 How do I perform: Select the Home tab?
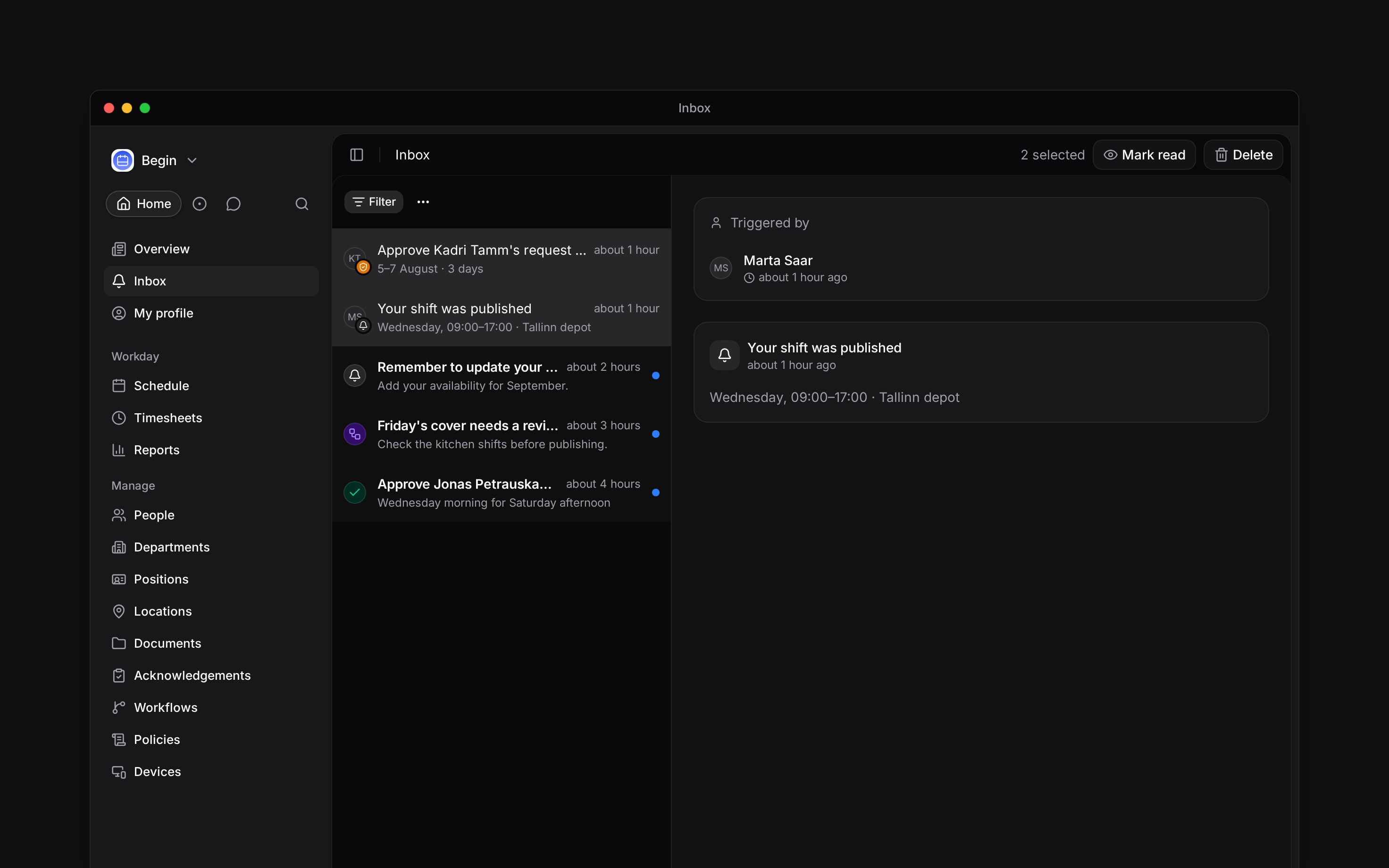[143, 204]
